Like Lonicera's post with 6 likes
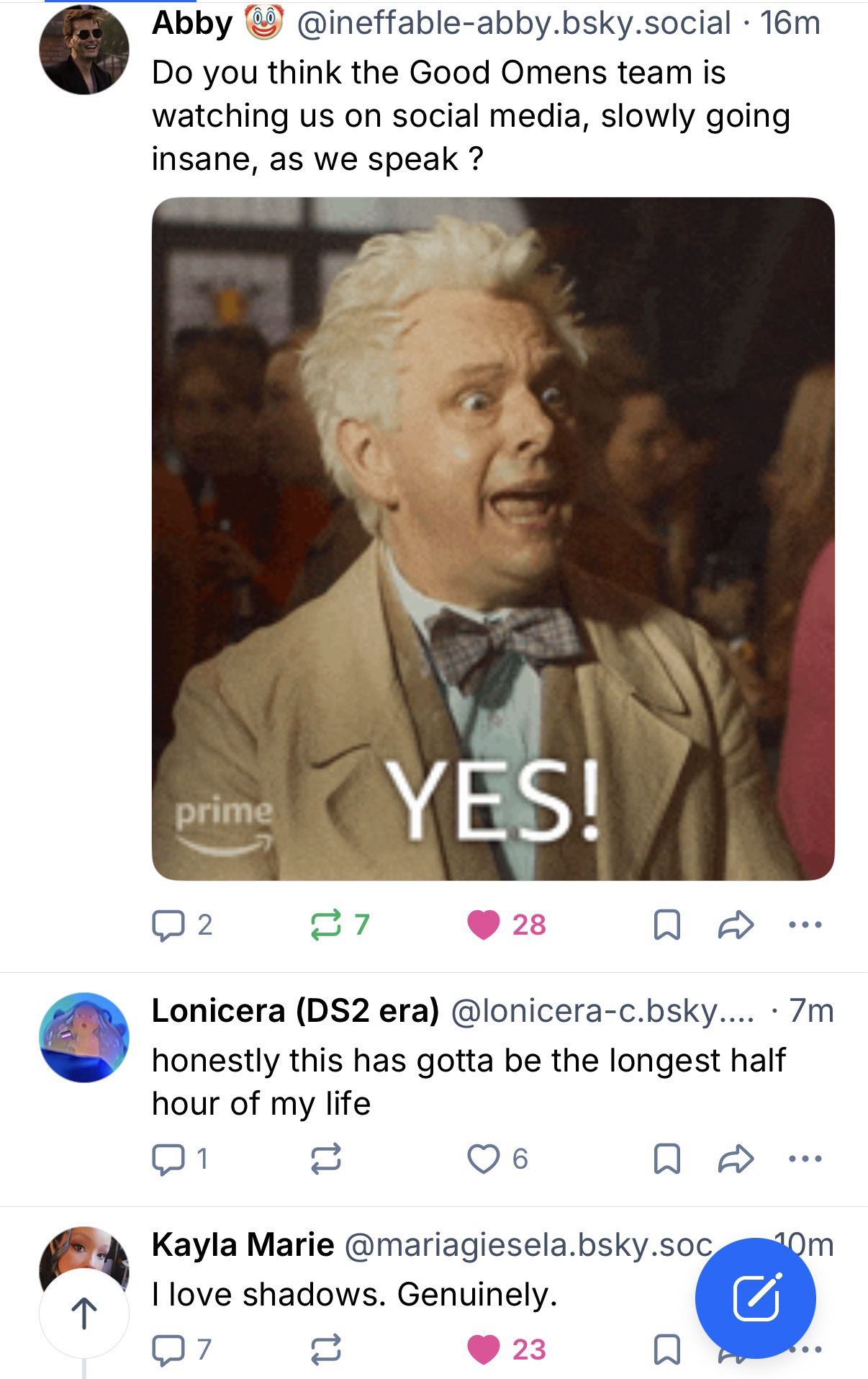868x1379 pixels. [x=498, y=1159]
